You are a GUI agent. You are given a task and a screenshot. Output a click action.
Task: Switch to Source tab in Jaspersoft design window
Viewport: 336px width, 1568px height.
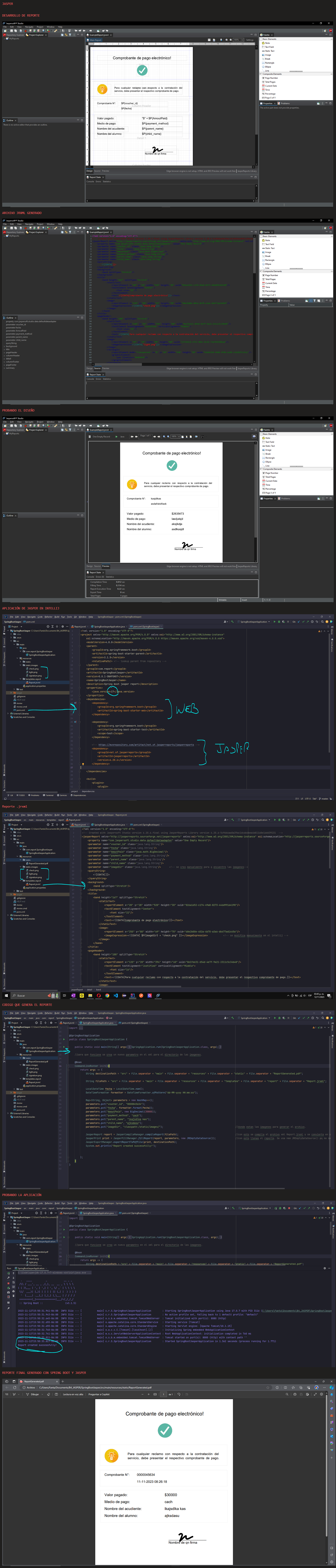[98, 171]
